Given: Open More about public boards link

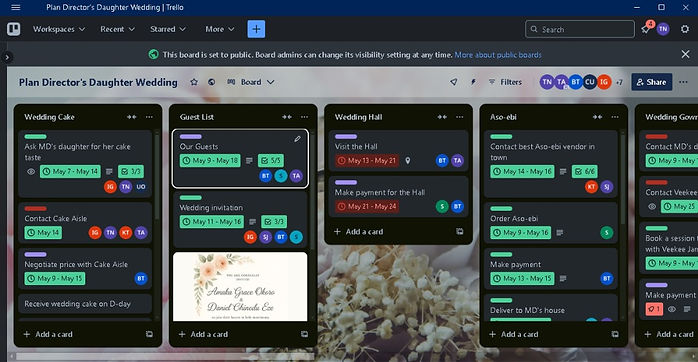Looking at the screenshot, I should point(498,55).
